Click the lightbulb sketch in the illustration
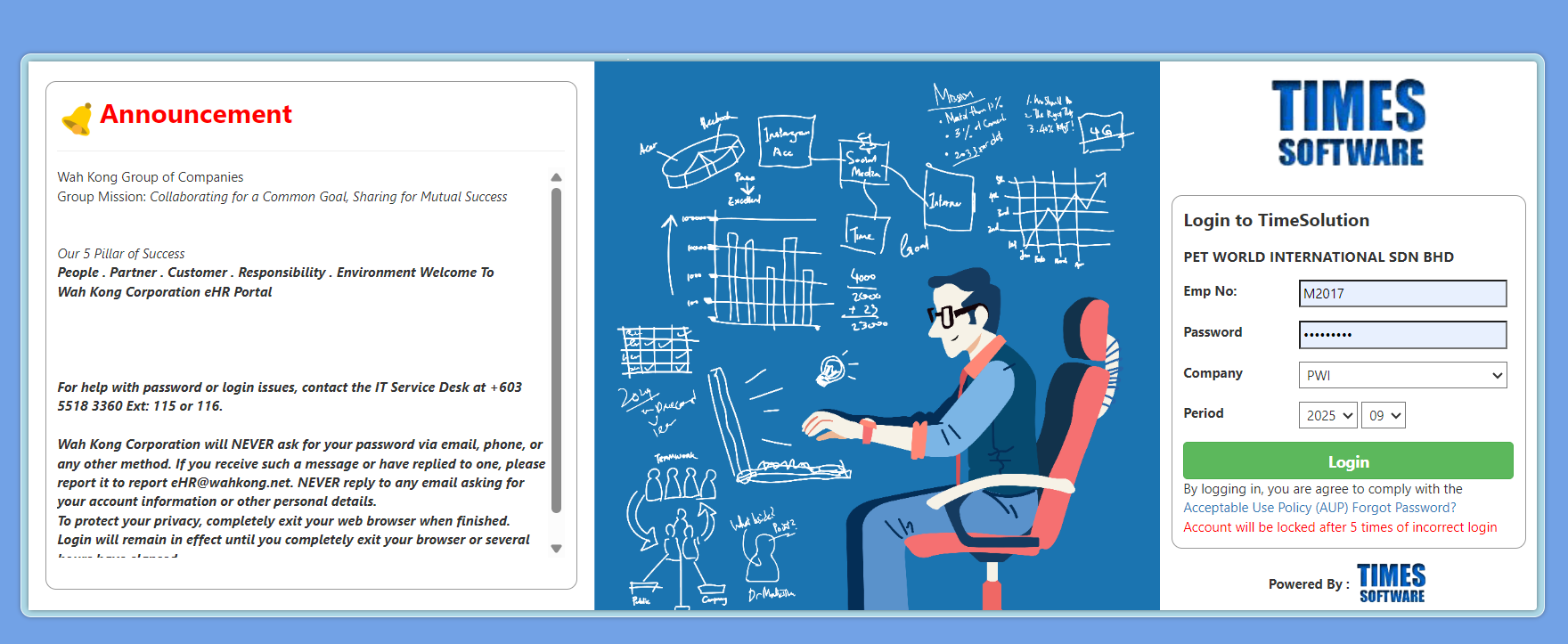Screen dimensions: 1568x644 coord(831,370)
